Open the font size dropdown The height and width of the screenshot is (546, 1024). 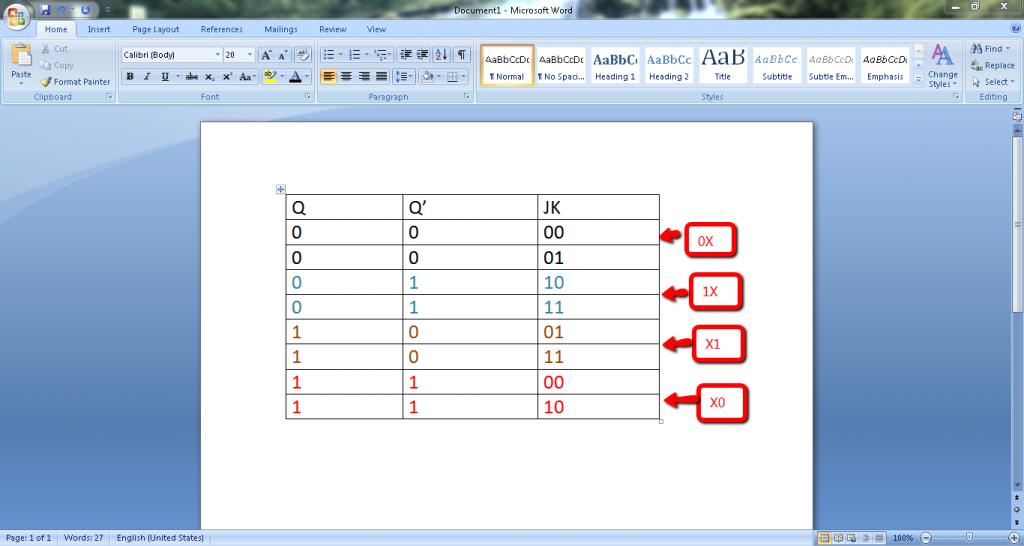[250, 56]
